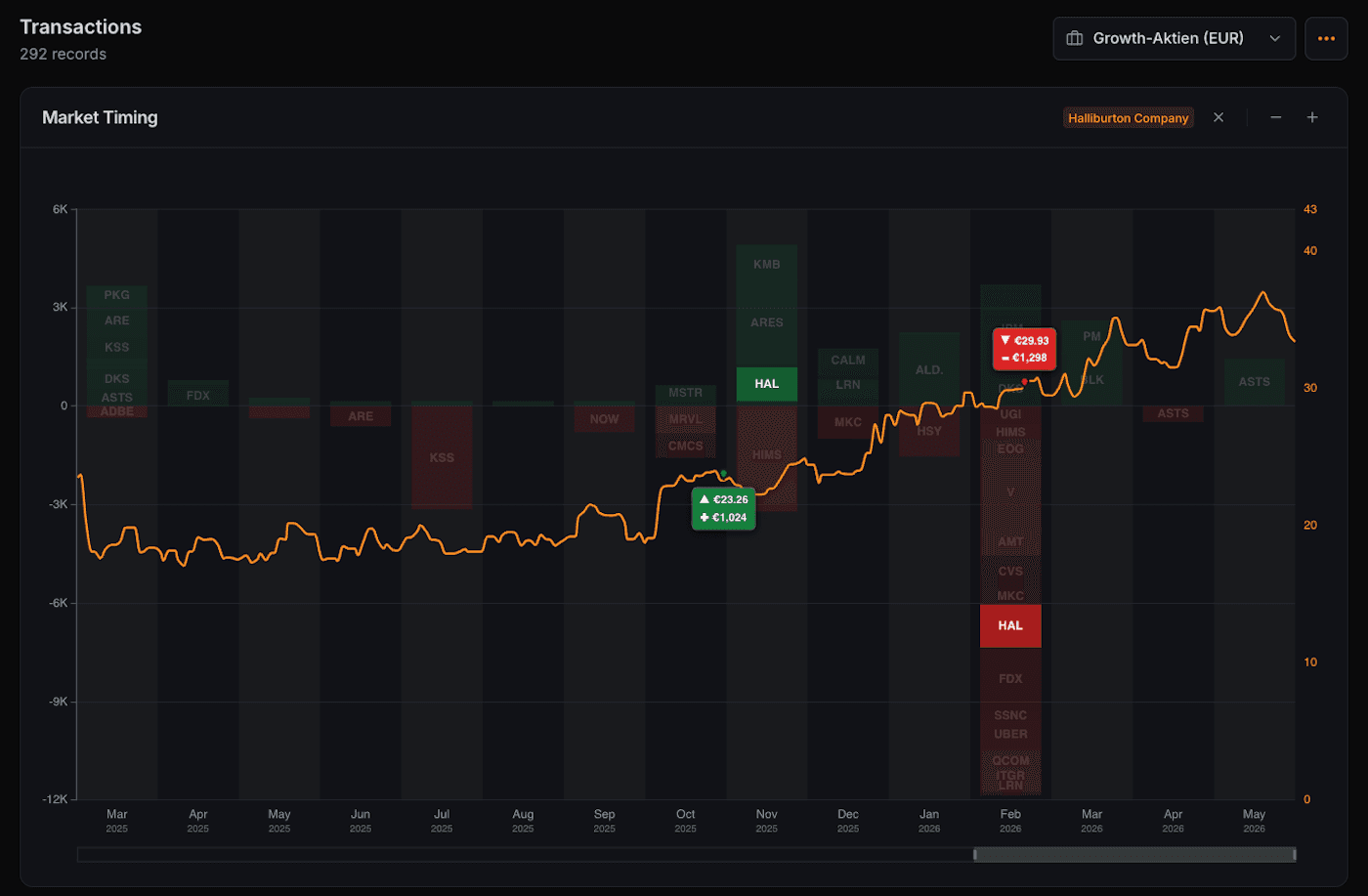This screenshot has height=896, width=1368.
Task: Open the three-dots more options menu
Action: click(1326, 38)
